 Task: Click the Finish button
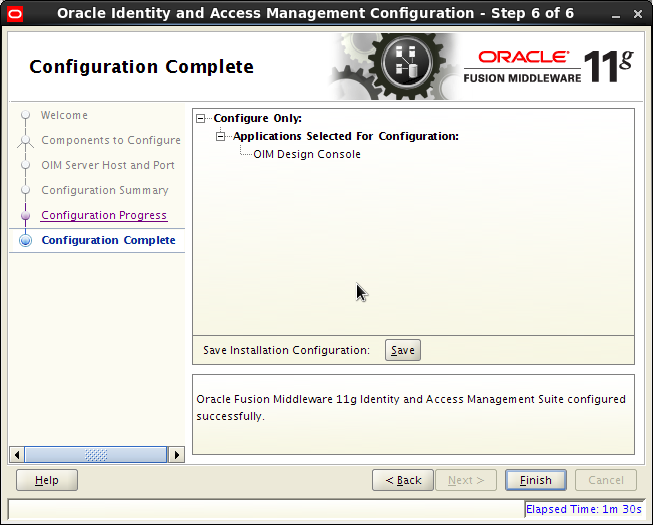[536, 480]
